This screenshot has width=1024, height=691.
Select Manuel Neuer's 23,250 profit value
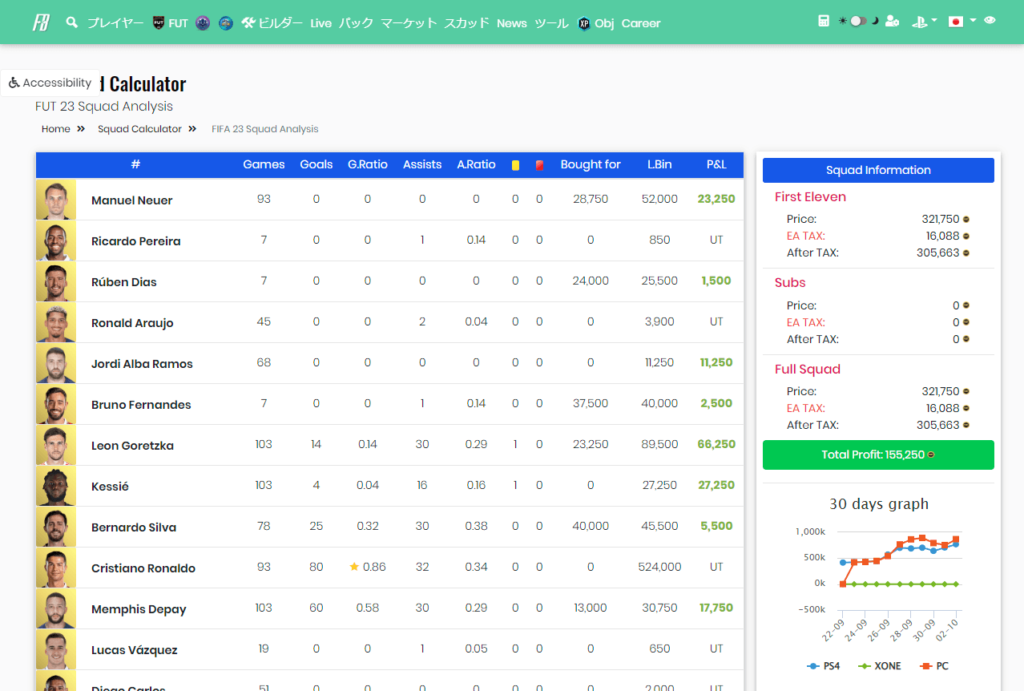pos(716,199)
